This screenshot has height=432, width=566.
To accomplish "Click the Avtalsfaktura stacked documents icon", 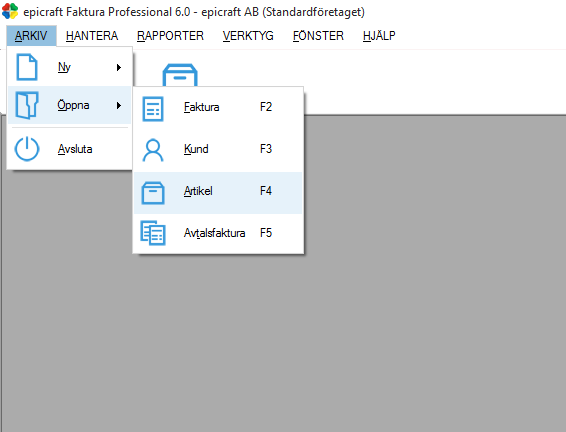I will click(153, 233).
